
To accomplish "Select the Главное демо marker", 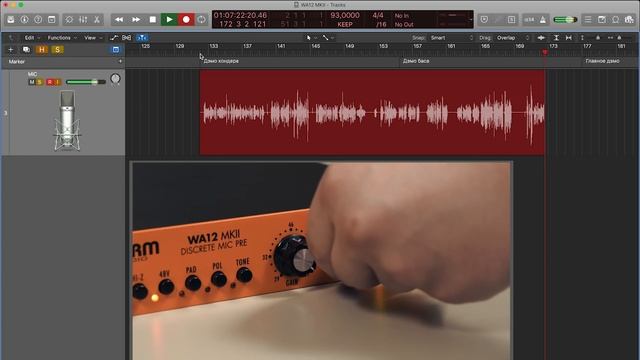I will click(x=602, y=61).
